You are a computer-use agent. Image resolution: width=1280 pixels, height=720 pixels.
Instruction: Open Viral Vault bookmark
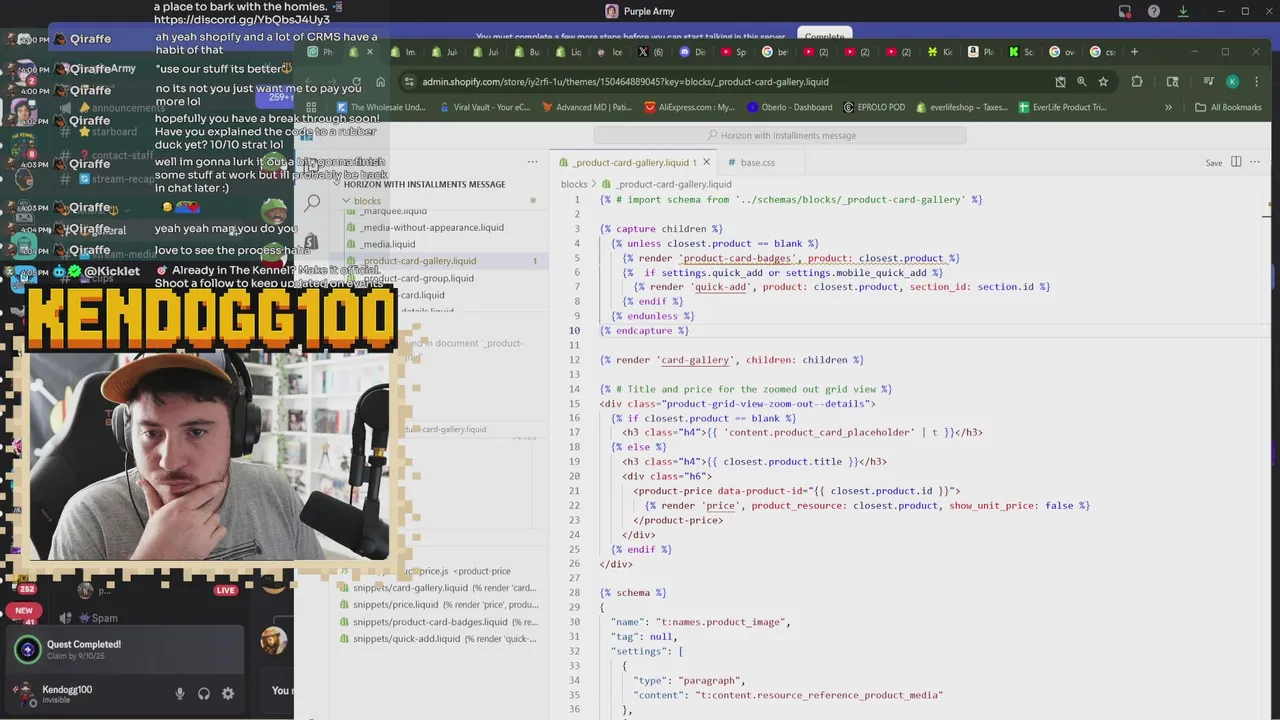pyautogui.click(x=483, y=107)
